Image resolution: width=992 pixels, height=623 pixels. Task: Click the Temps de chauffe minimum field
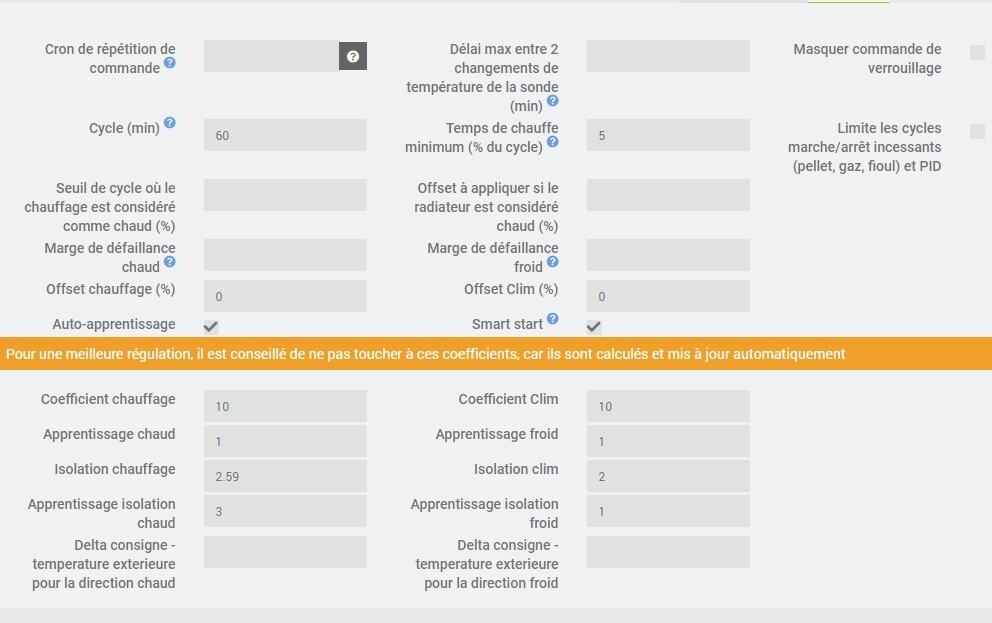668,135
